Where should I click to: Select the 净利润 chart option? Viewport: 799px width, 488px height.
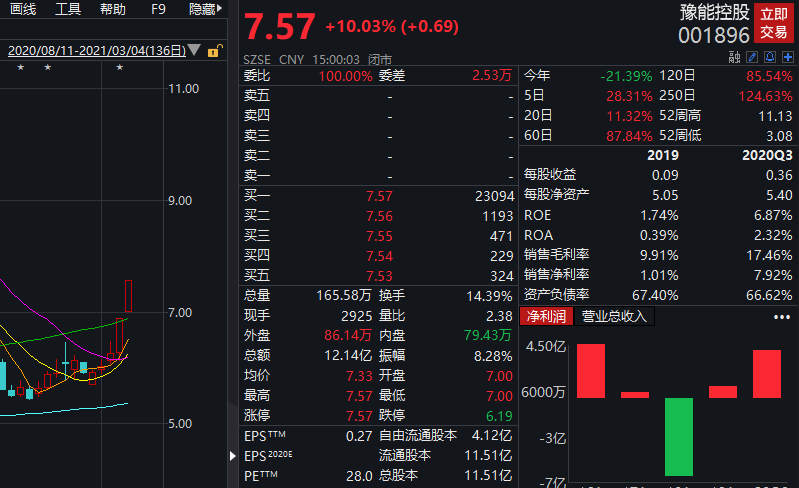tap(548, 317)
